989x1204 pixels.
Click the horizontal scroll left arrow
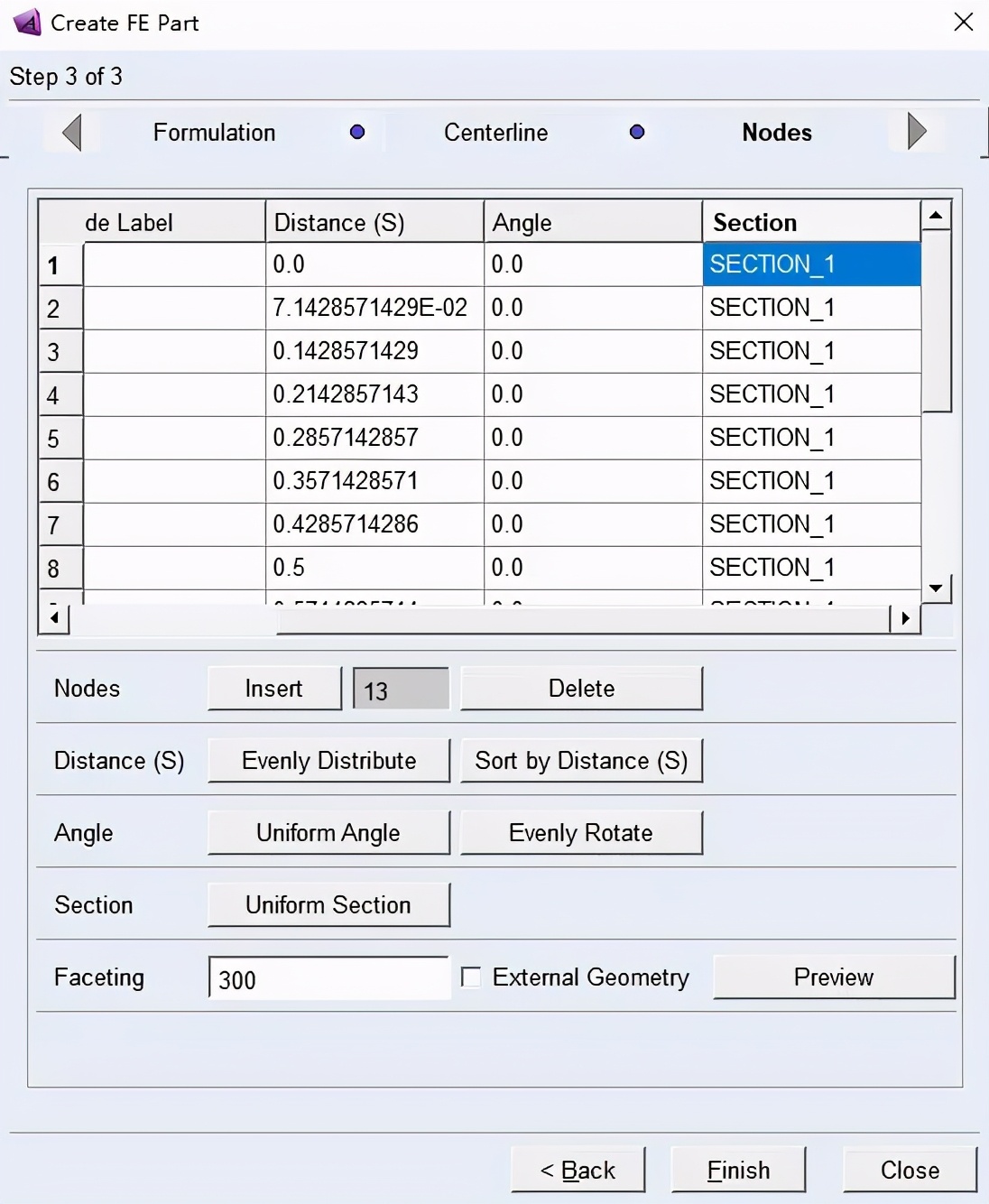54,618
